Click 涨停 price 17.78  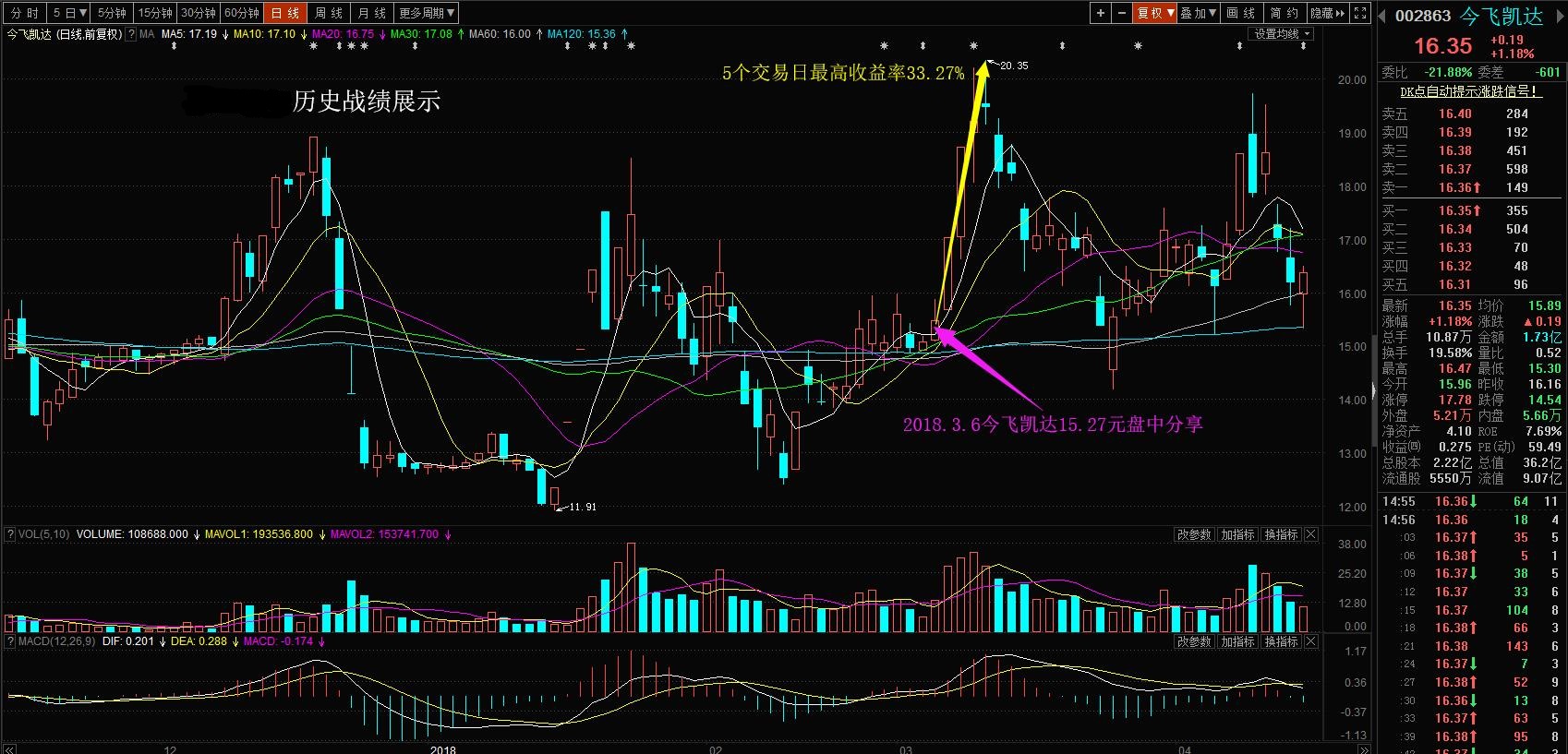pos(1455,401)
